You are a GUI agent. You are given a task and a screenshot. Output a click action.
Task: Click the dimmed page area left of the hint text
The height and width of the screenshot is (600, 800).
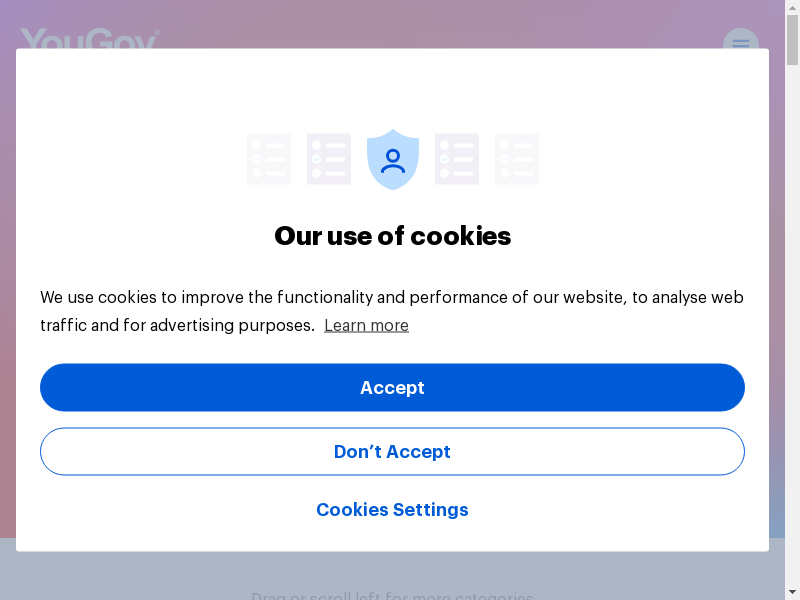click(x=120, y=578)
